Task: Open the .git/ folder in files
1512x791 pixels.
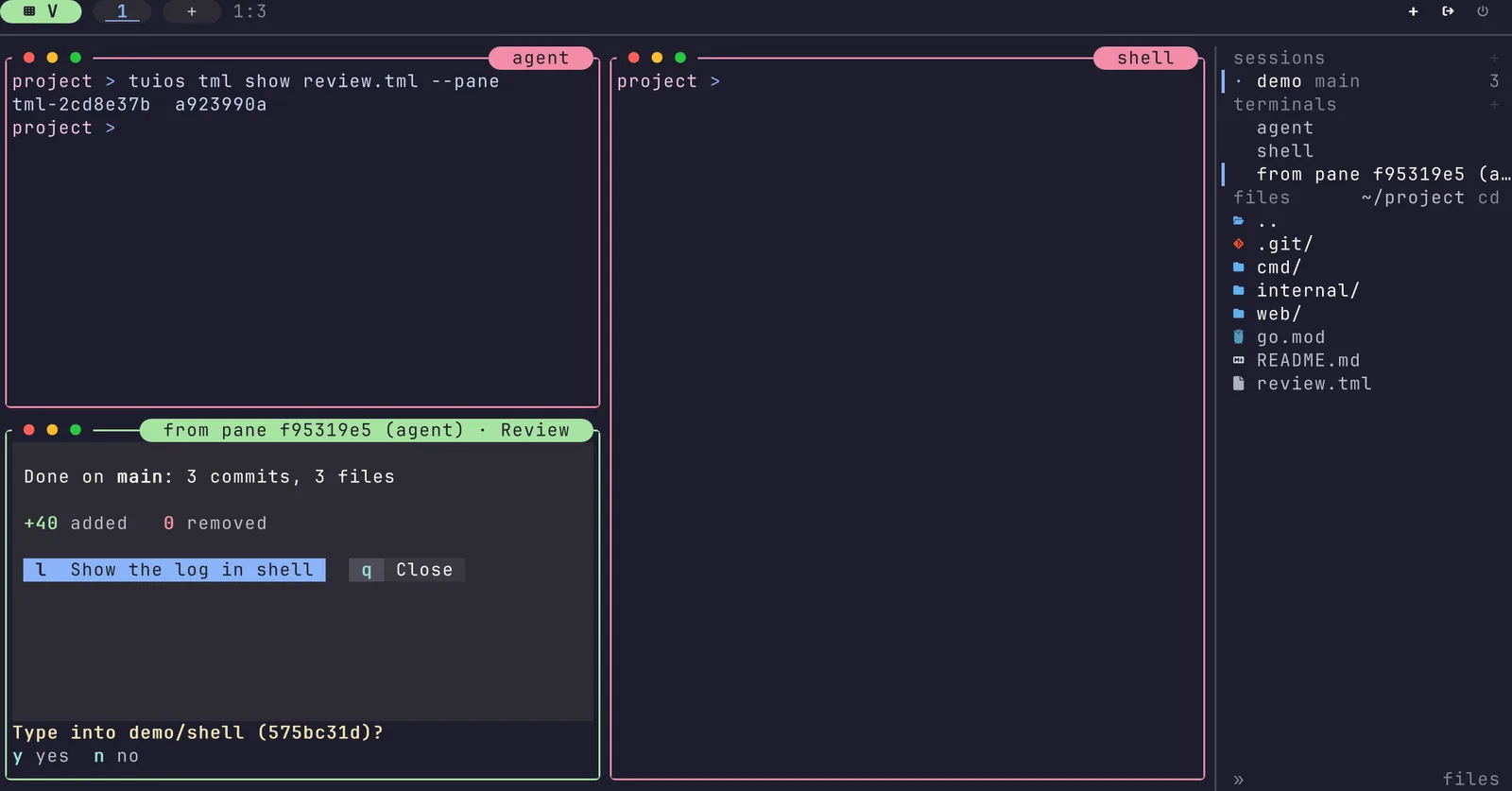Action: (x=1284, y=244)
